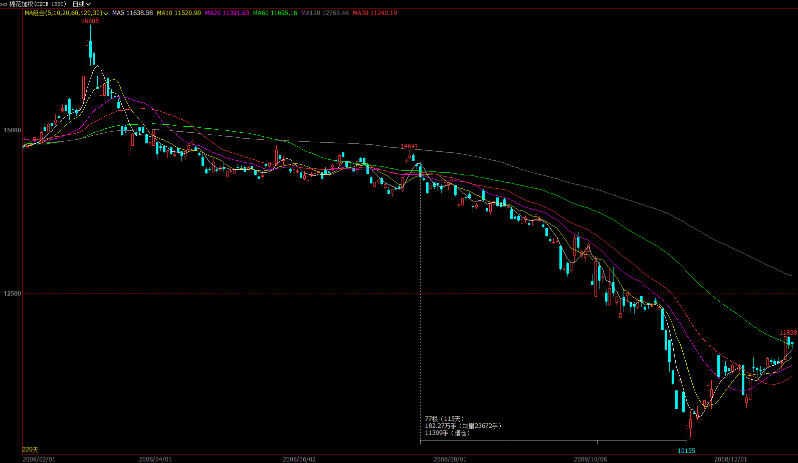This screenshot has height=463, width=798.
Task: Select the MA10 11520.90 legend value
Action: tap(178, 13)
